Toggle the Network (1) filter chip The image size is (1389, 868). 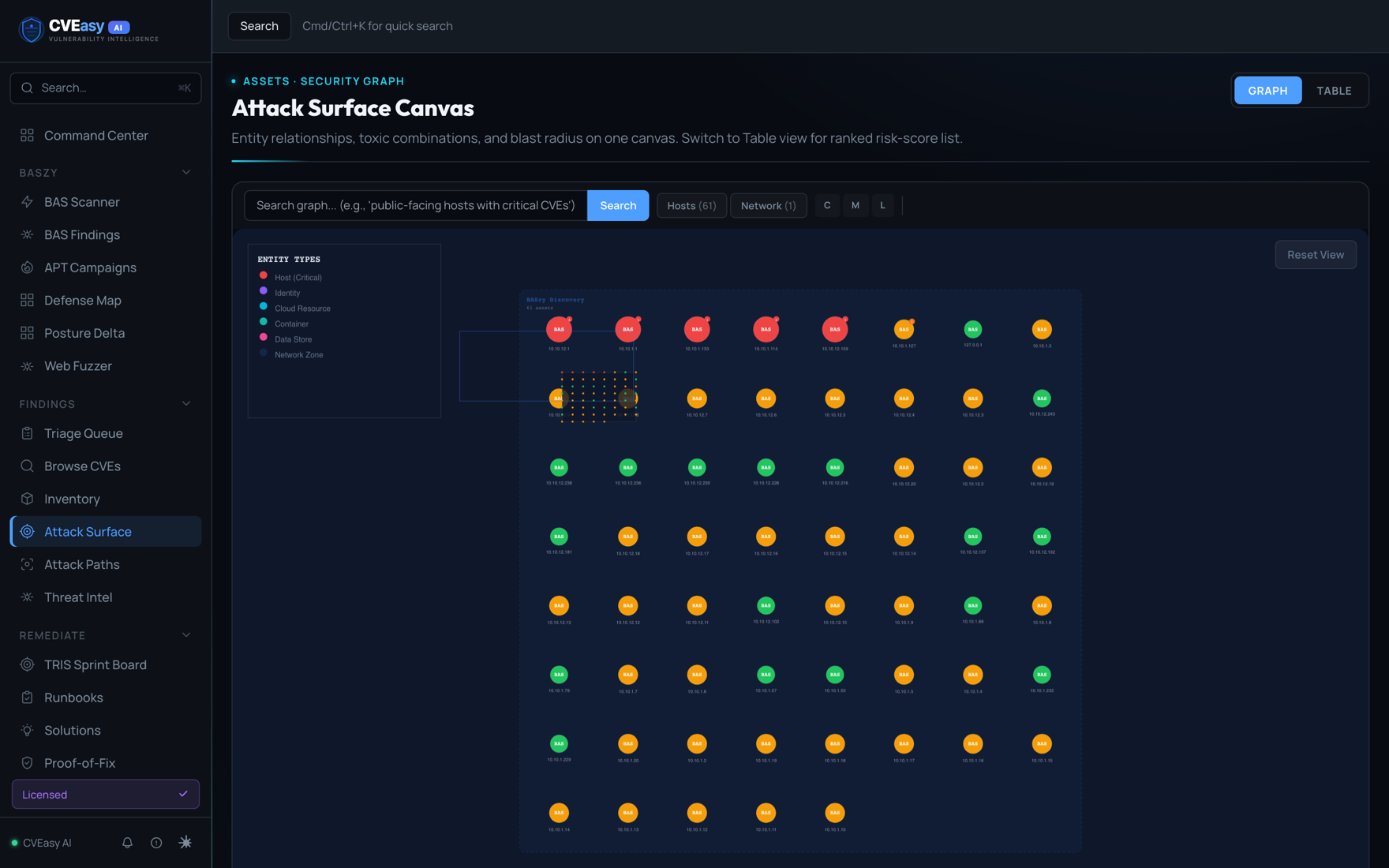coord(768,205)
